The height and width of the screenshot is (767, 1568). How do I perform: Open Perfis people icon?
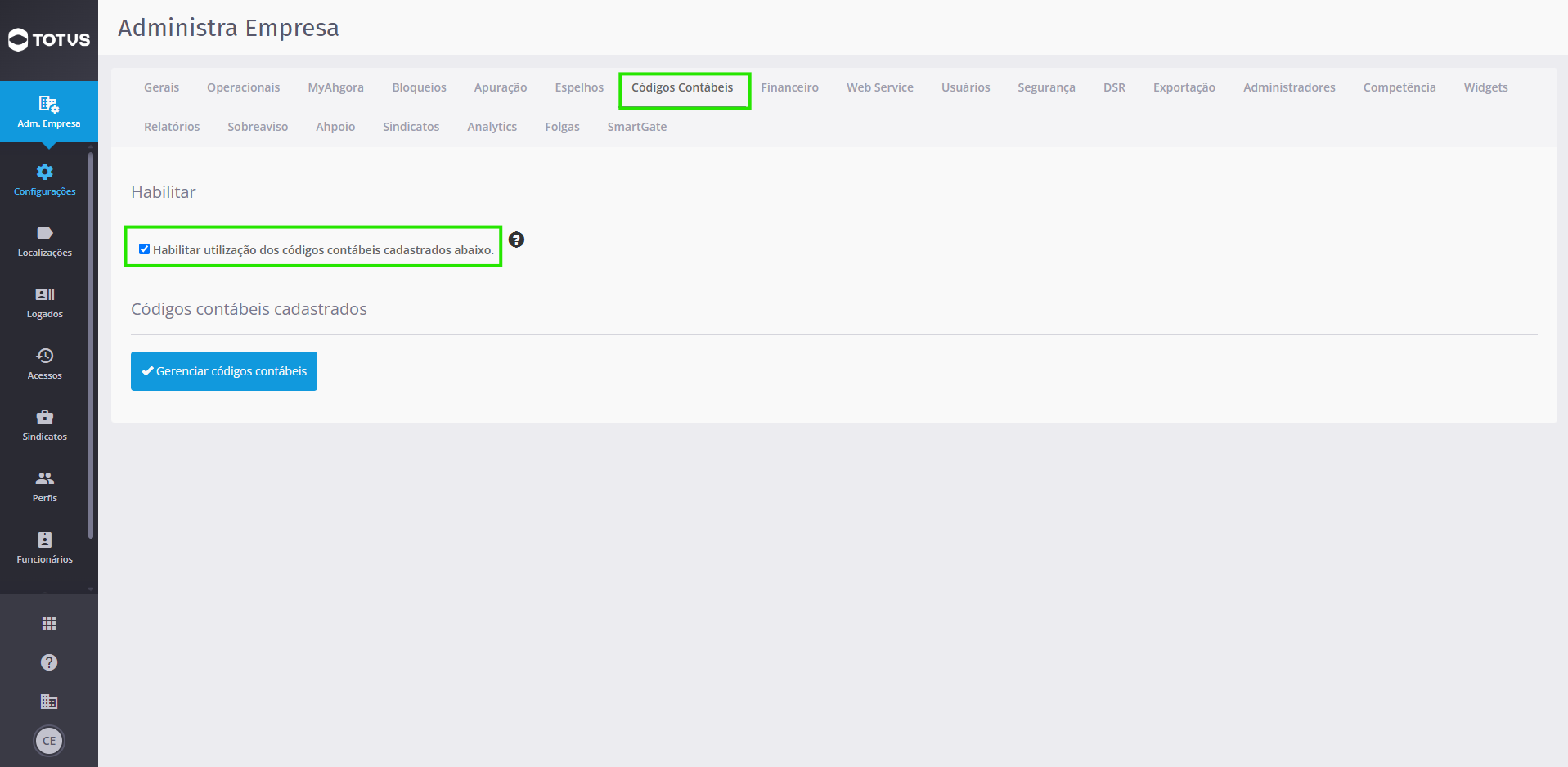(x=45, y=478)
